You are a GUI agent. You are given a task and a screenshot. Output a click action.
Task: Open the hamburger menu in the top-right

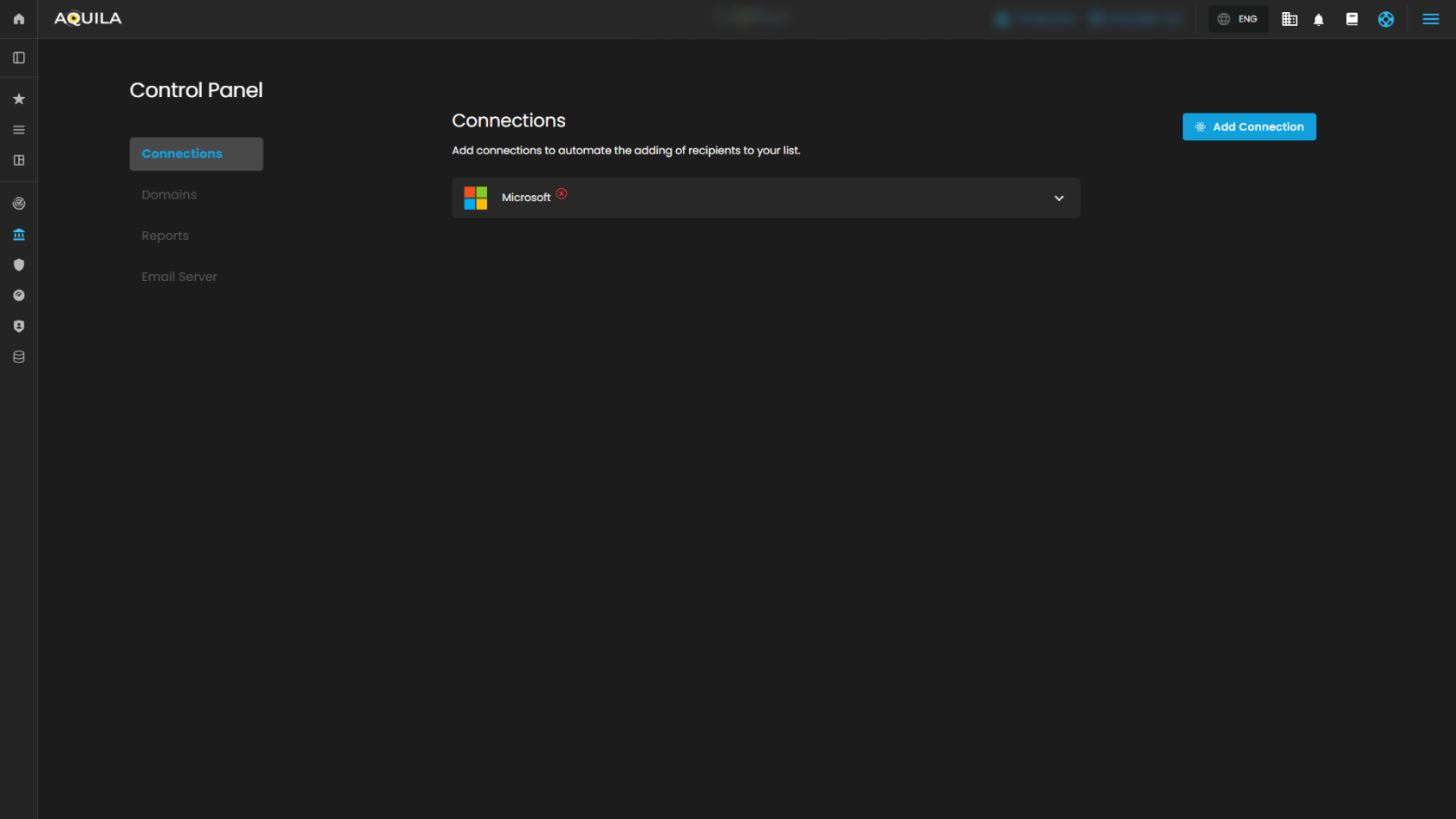point(1431,18)
